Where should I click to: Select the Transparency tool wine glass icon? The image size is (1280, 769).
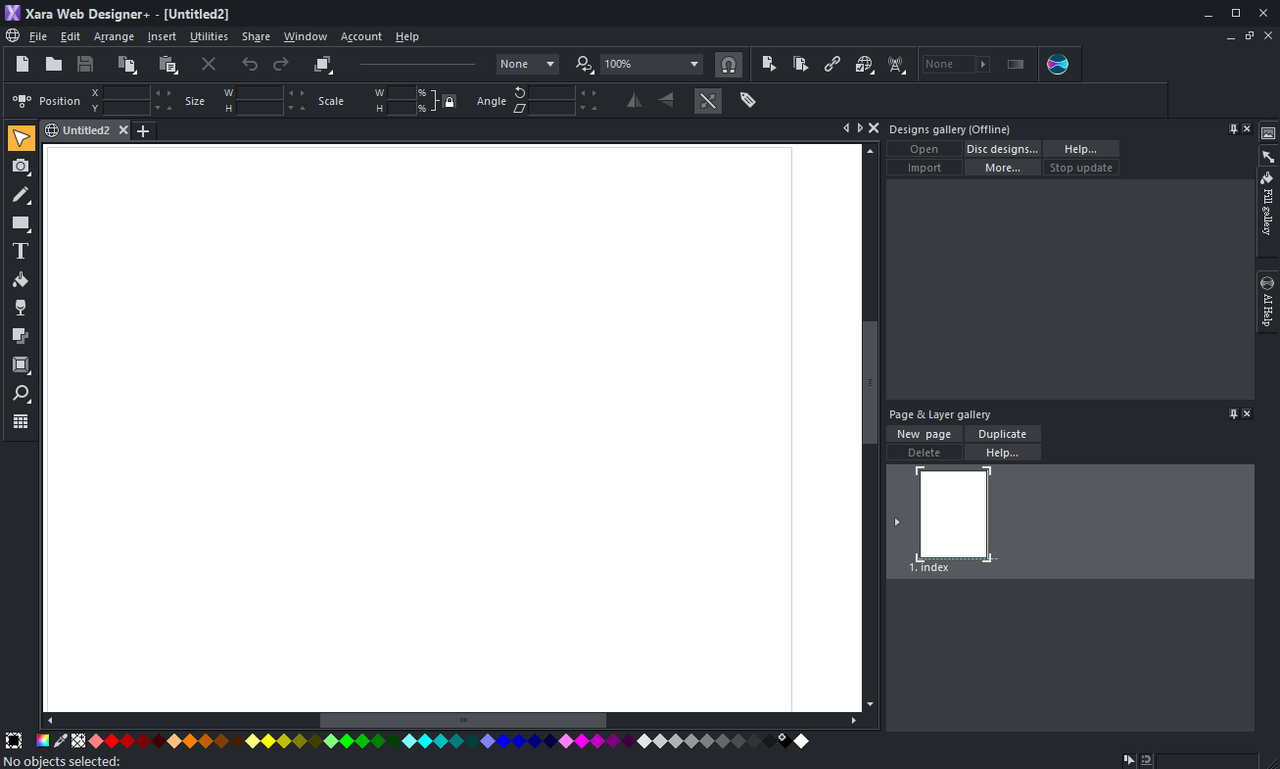tap(20, 308)
